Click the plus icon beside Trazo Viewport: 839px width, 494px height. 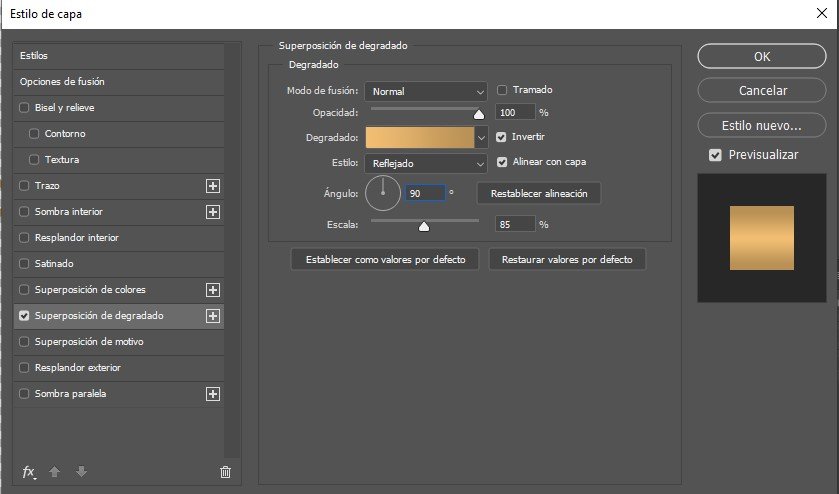point(212,186)
